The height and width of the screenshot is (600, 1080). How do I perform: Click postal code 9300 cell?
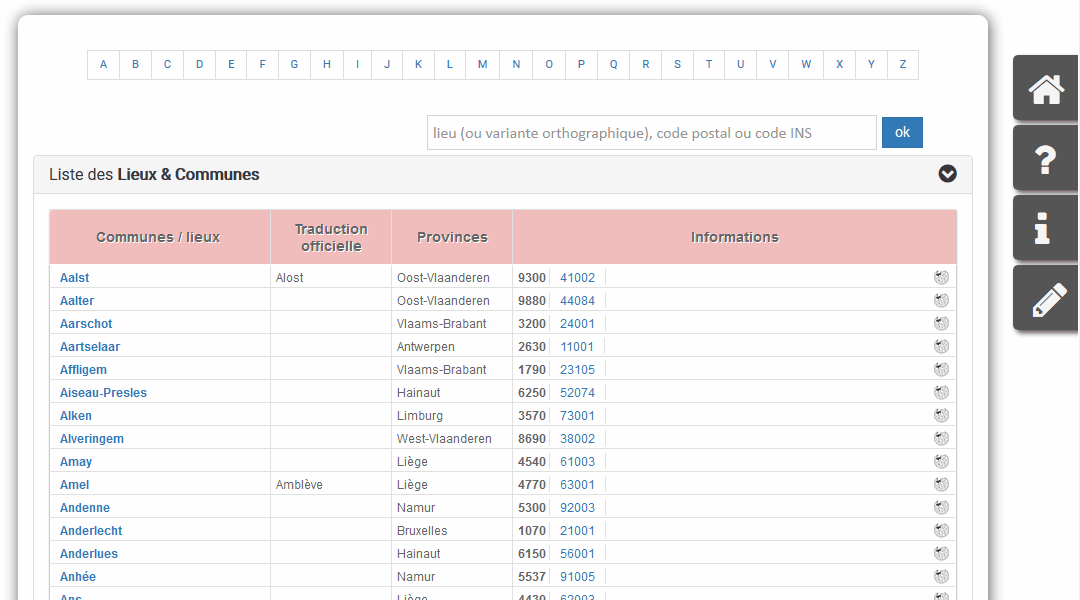[532, 278]
